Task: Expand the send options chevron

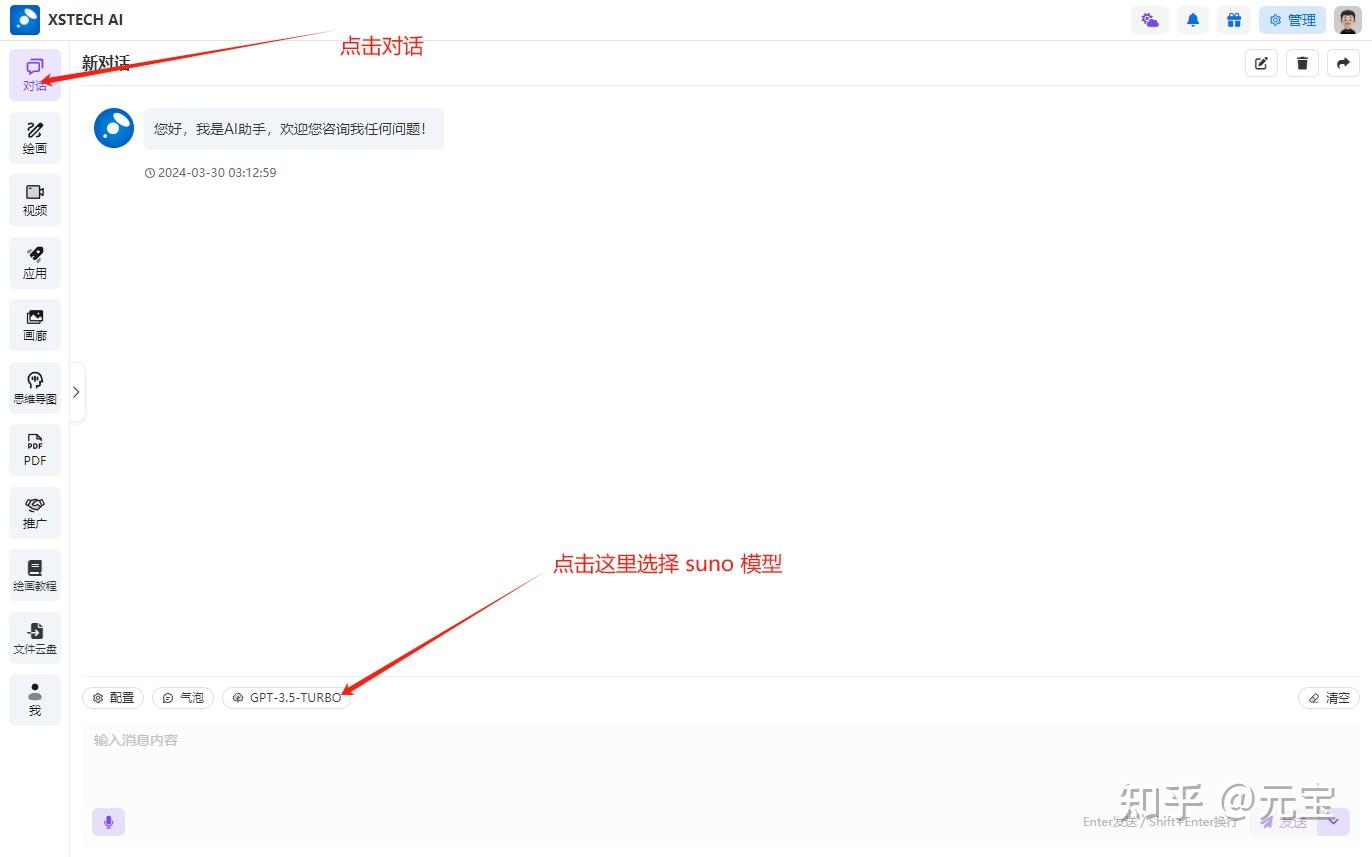Action: click(x=1331, y=821)
